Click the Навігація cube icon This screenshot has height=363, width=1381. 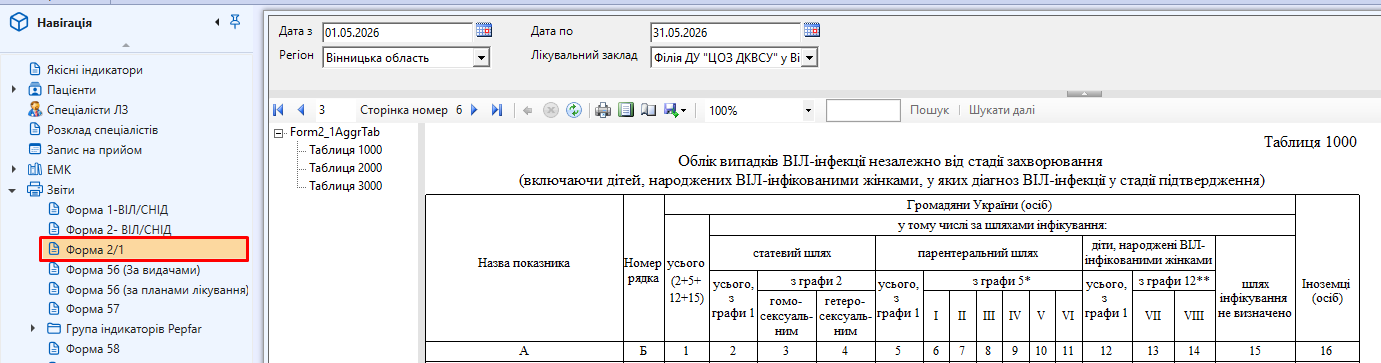pyautogui.click(x=18, y=22)
